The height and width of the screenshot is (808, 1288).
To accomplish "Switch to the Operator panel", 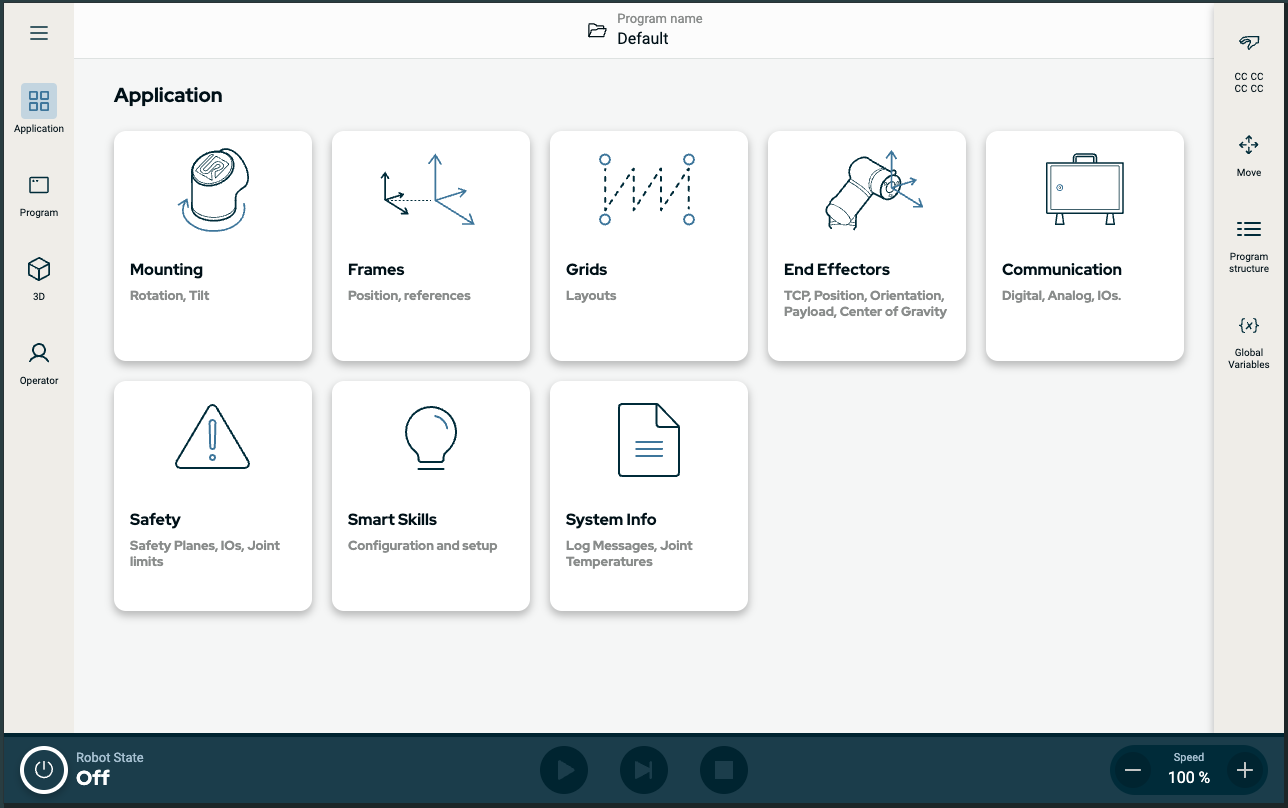I will coord(38,361).
